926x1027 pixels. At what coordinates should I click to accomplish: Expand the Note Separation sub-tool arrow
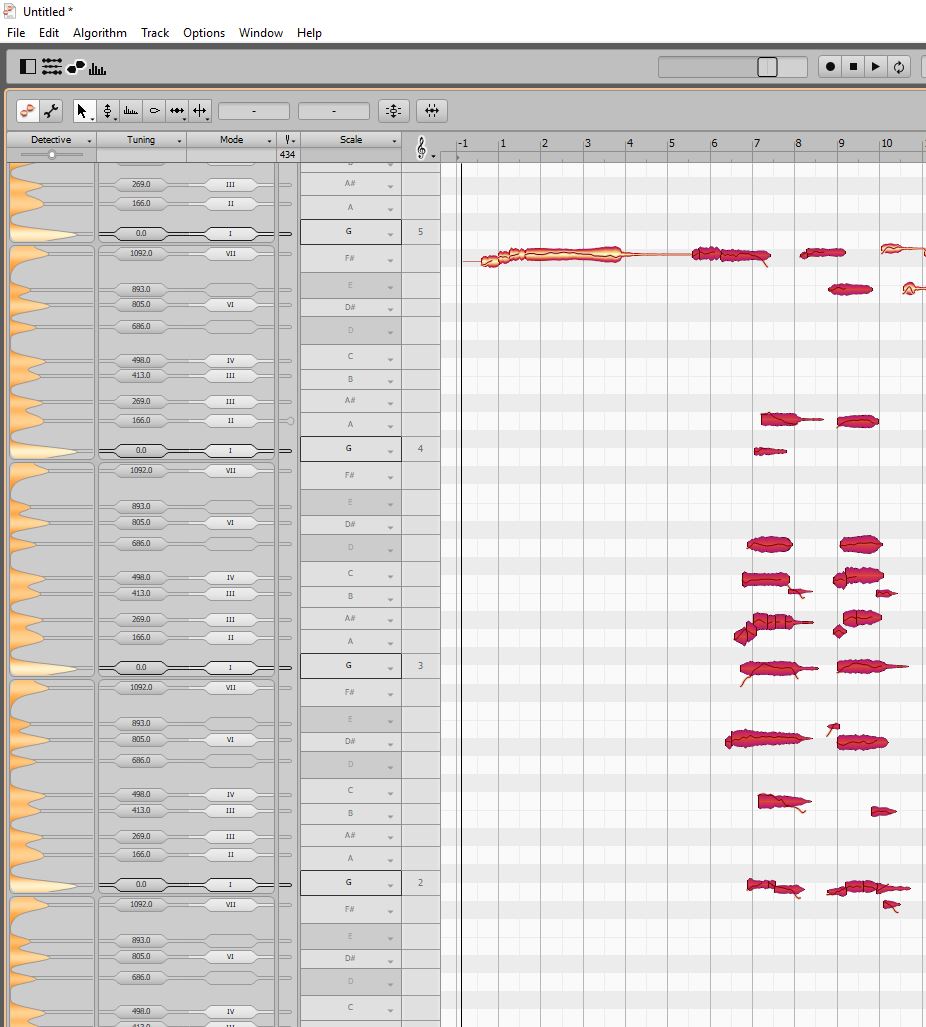point(208,119)
